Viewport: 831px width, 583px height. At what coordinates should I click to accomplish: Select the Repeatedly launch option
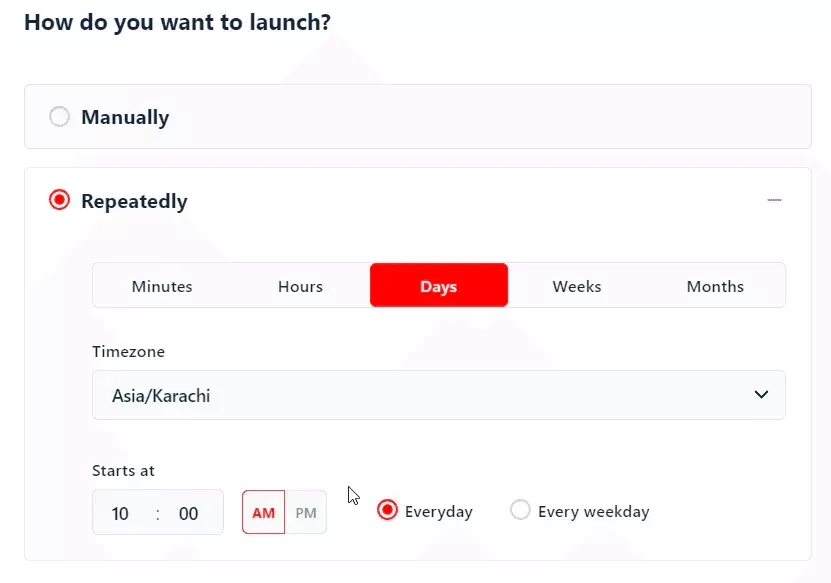[x=58, y=200]
